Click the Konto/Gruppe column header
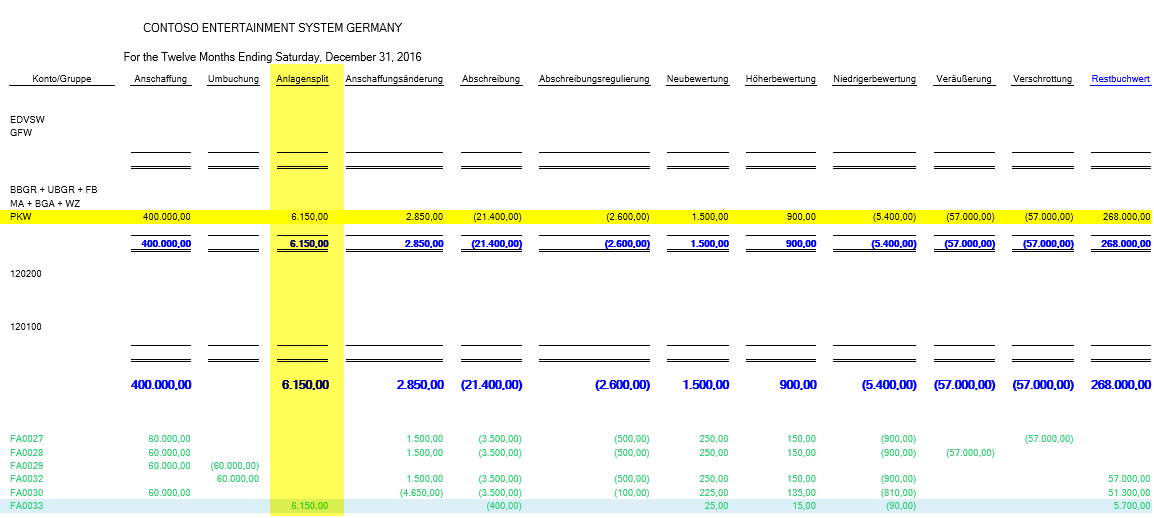Image resolution: width=1154 pixels, height=518 pixels. click(61, 79)
